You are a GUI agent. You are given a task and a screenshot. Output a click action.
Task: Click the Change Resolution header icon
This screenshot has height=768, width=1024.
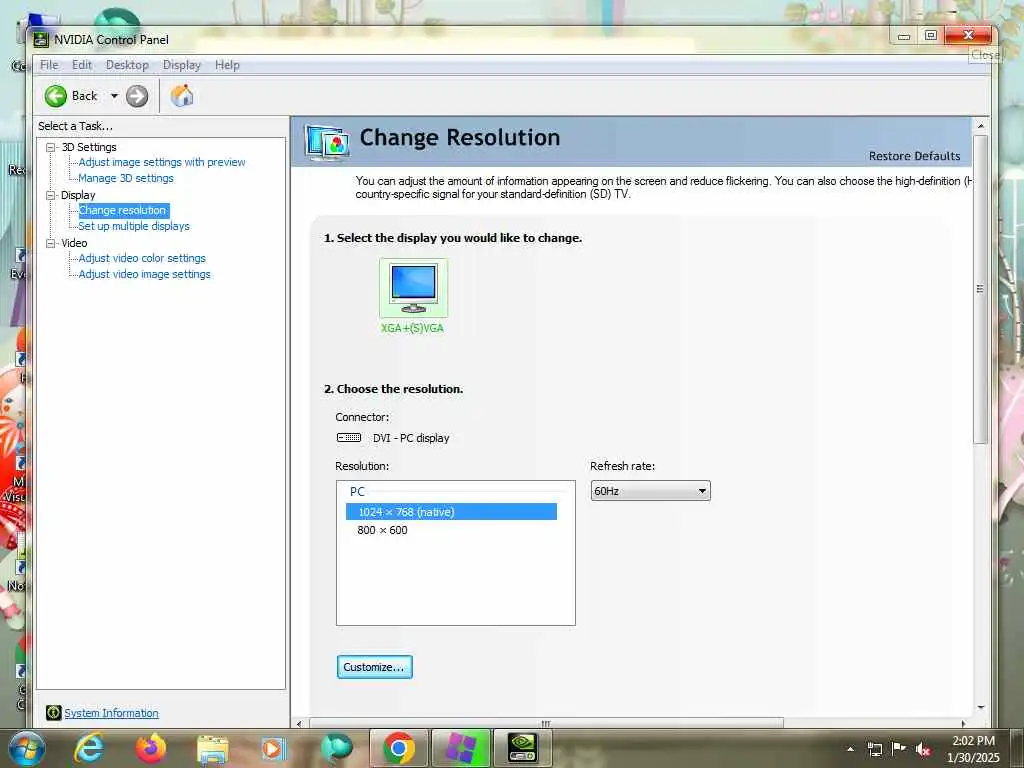327,142
